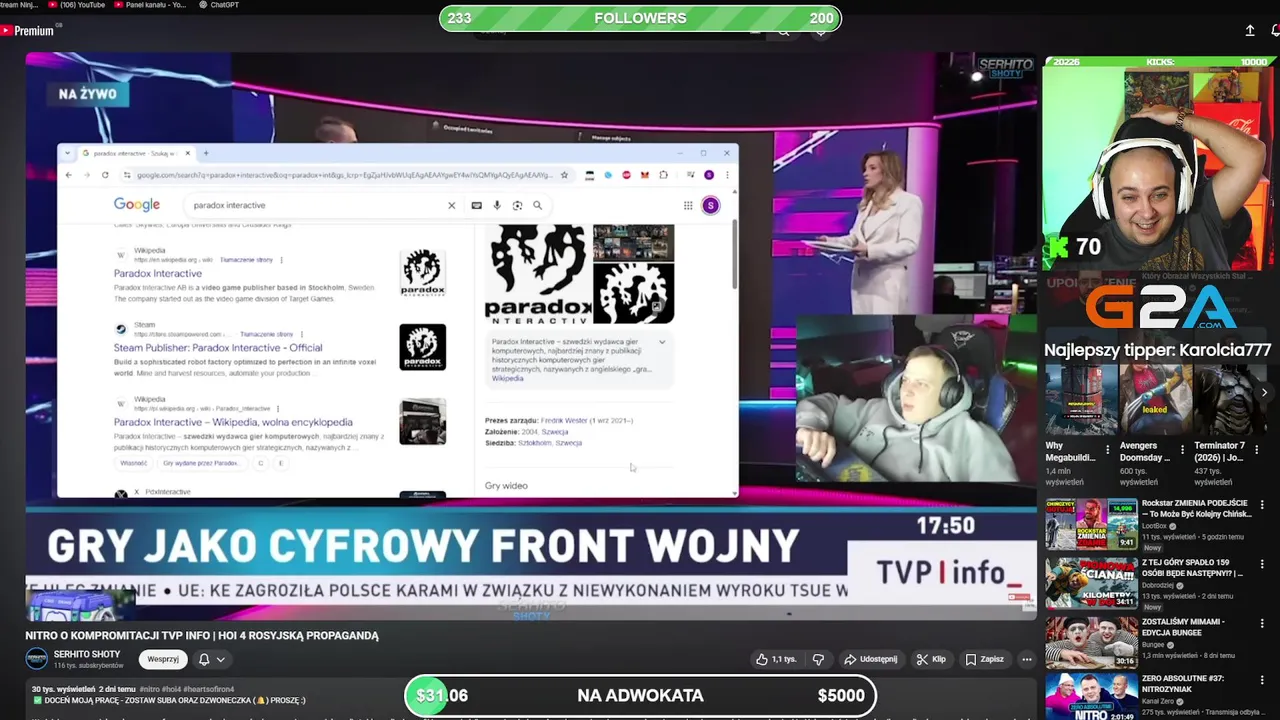The height and width of the screenshot is (720, 1280).
Task: Click the Google account avatar S
Action: pyautogui.click(x=710, y=205)
